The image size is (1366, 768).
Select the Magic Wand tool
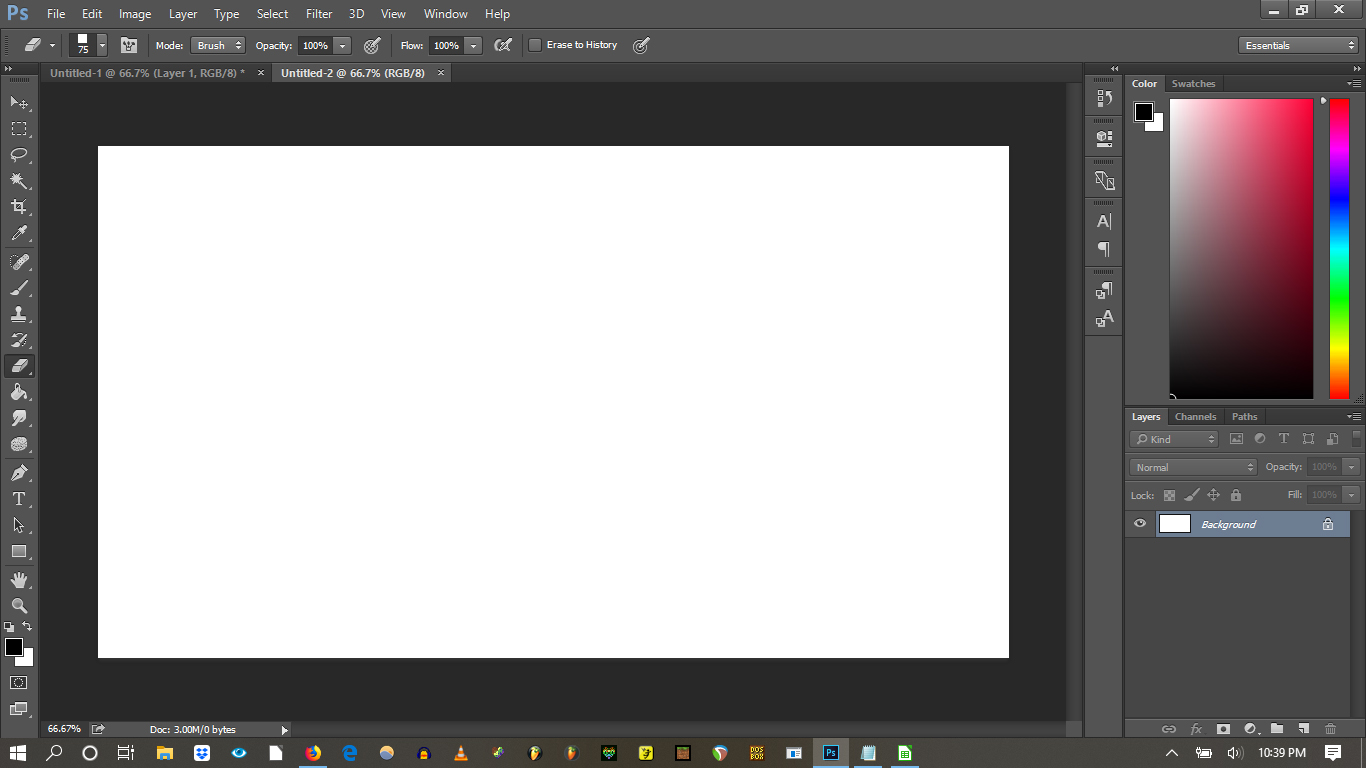click(x=19, y=181)
